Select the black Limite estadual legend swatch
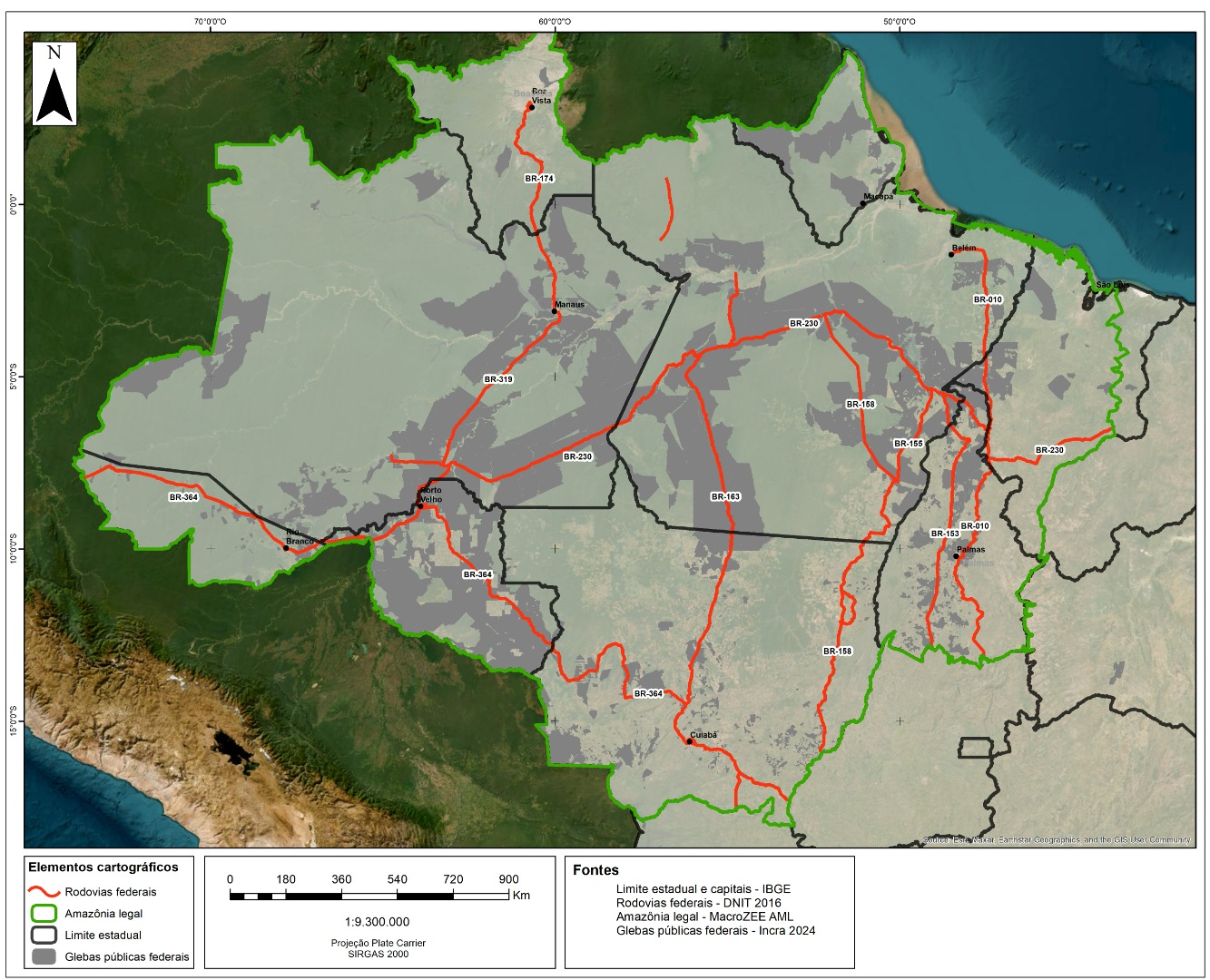Image resolution: width=1210 pixels, height=980 pixels. point(44,935)
